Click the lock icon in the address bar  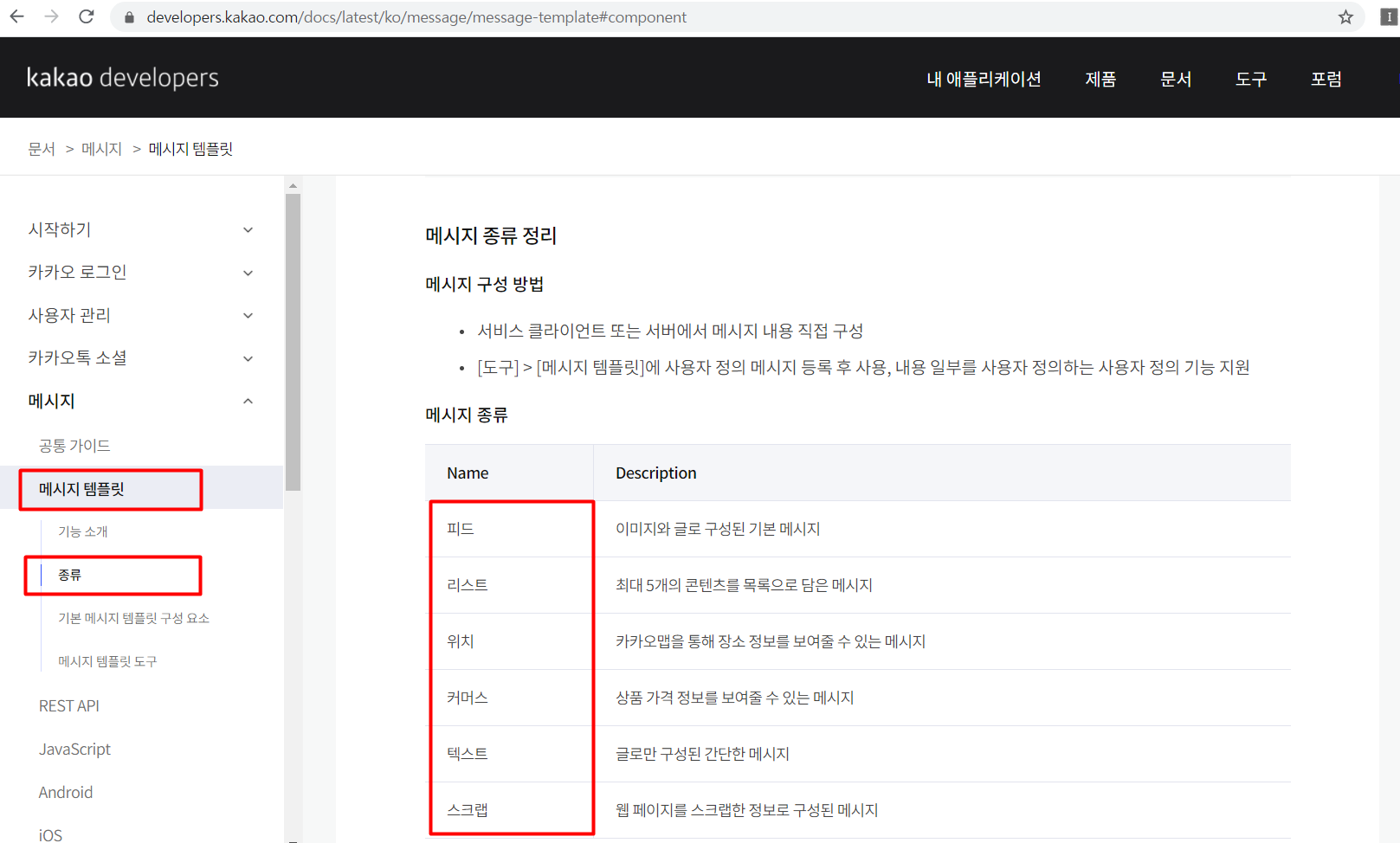pyautogui.click(x=129, y=17)
